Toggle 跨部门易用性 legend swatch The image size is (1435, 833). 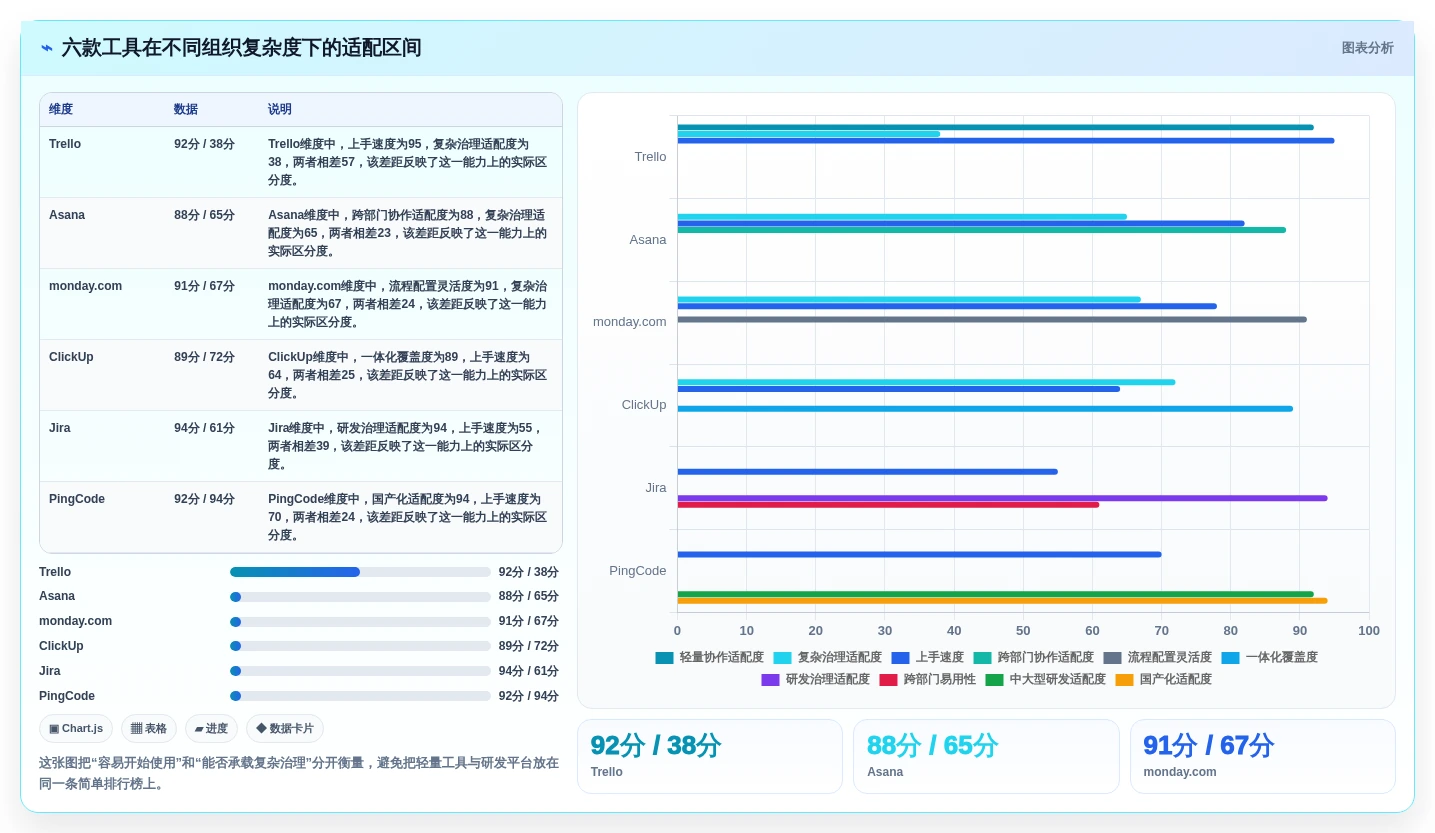pyautogui.click(x=888, y=680)
